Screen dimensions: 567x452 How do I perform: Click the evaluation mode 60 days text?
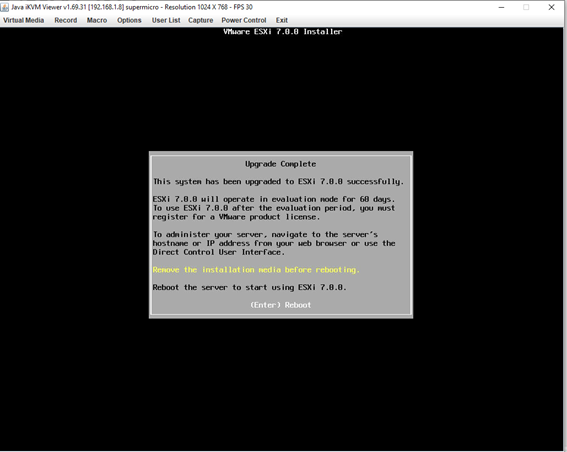pyautogui.click(x=274, y=199)
